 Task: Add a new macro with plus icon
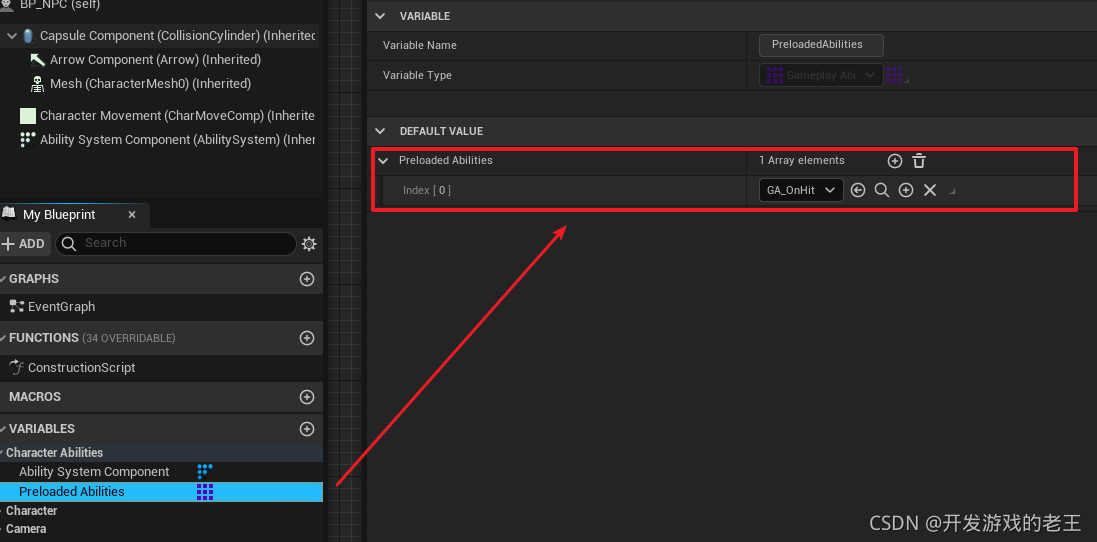306,397
